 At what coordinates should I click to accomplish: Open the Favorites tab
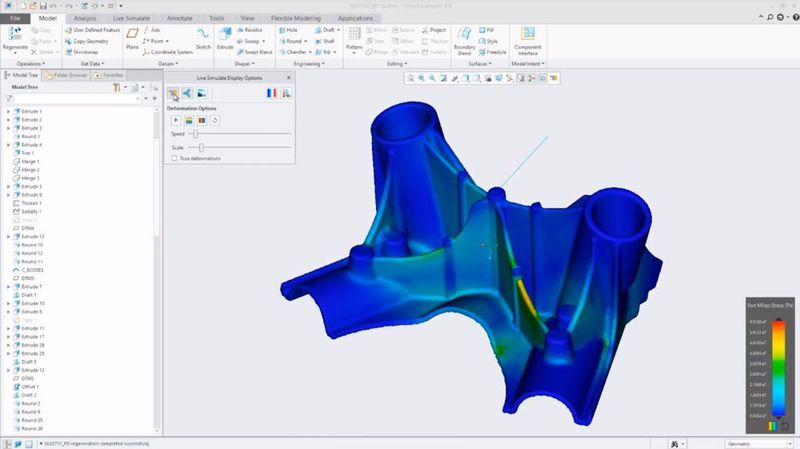(x=109, y=75)
